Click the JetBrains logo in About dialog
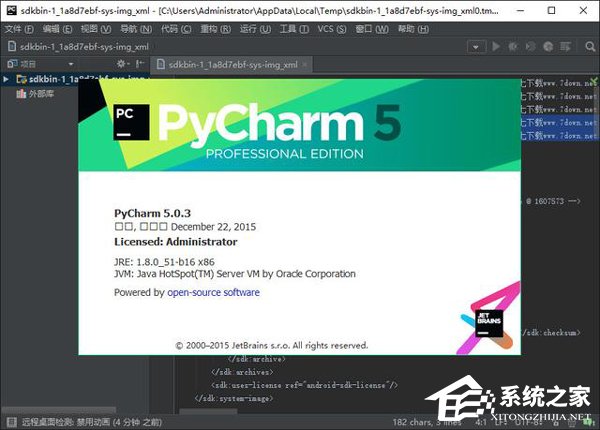This screenshot has width=600, height=430. click(x=489, y=323)
